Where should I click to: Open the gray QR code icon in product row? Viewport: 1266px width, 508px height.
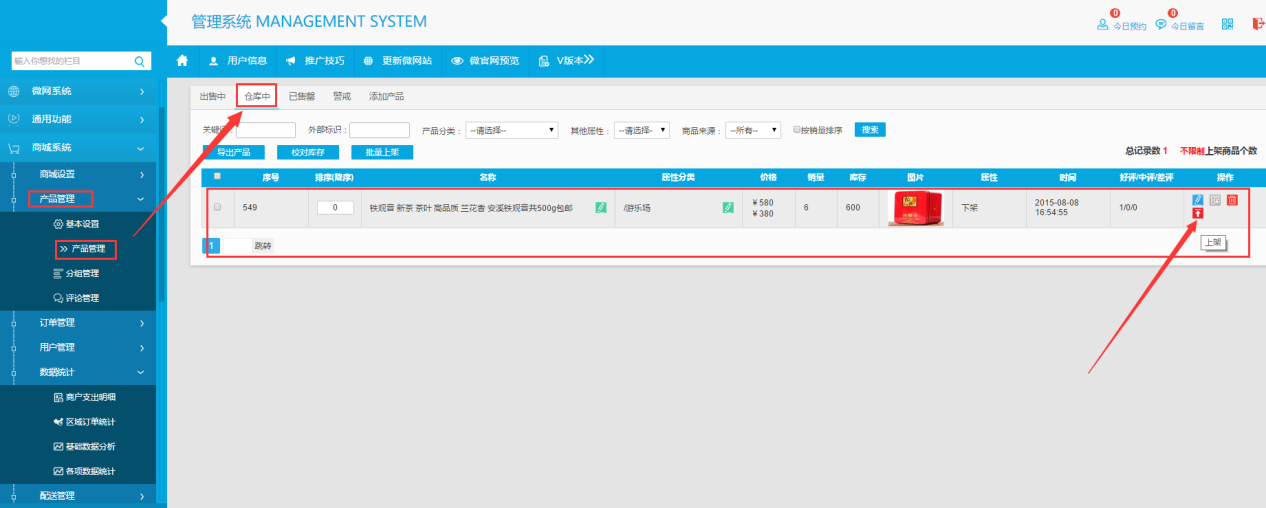(1215, 200)
